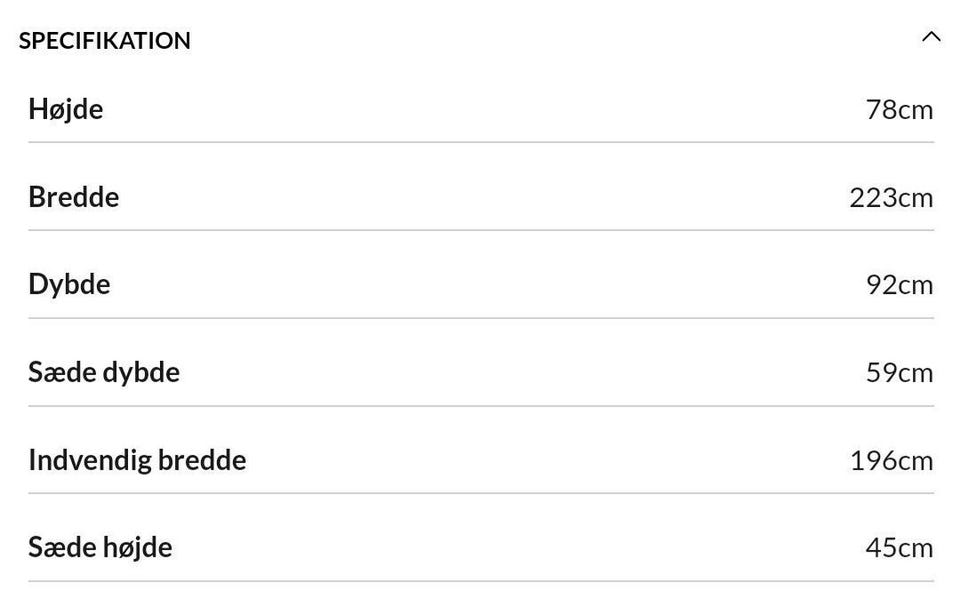Image resolution: width=960 pixels, height=591 pixels.
Task: Select the Indvendig bredde label
Action: [137, 460]
